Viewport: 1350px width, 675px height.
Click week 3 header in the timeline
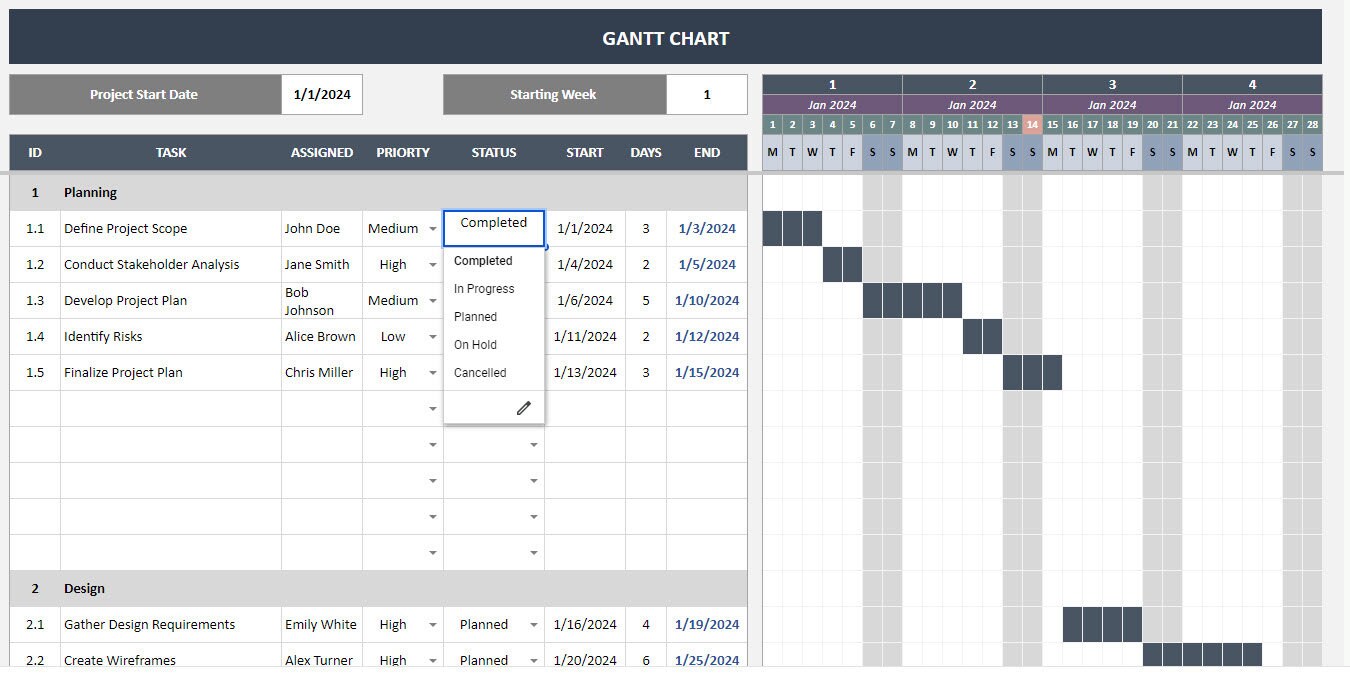click(1112, 85)
